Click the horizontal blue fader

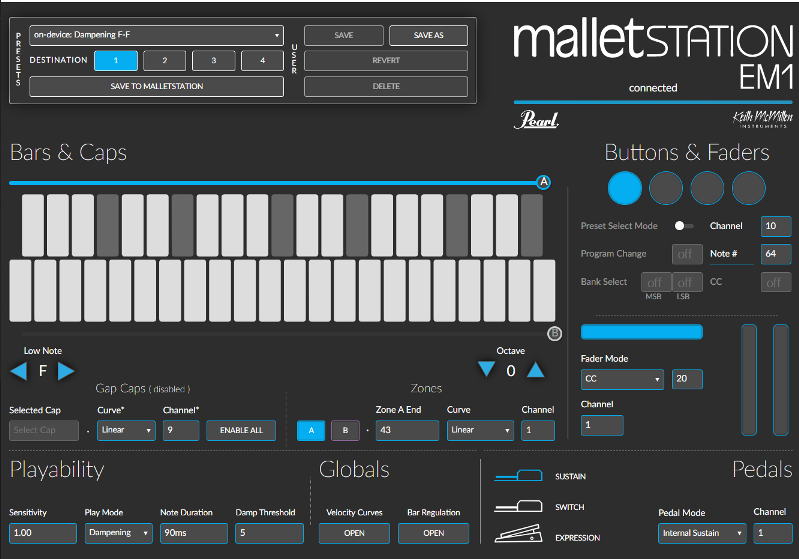pos(642,332)
